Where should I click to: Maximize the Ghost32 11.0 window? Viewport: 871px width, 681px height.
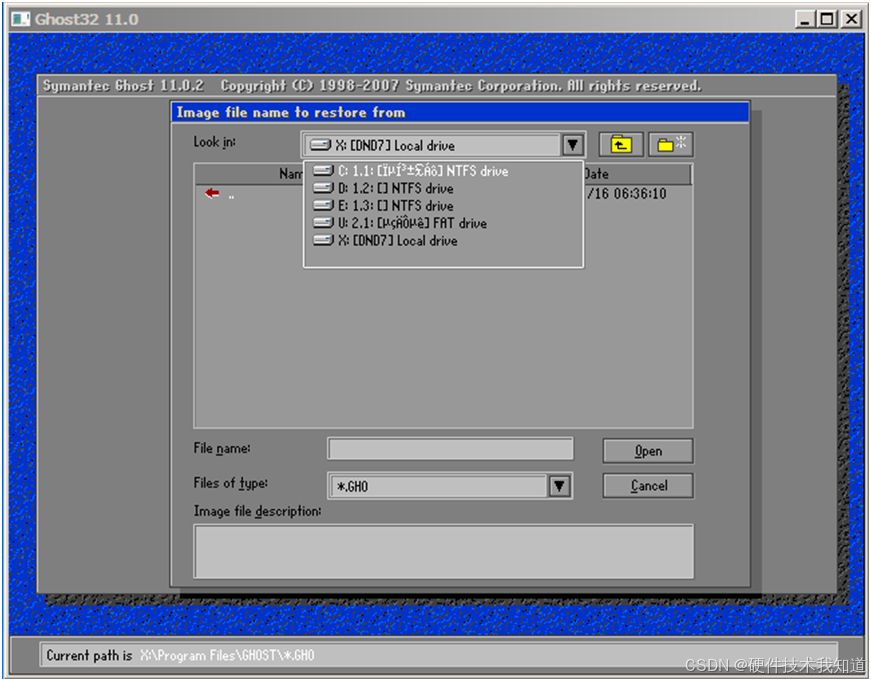pos(827,19)
